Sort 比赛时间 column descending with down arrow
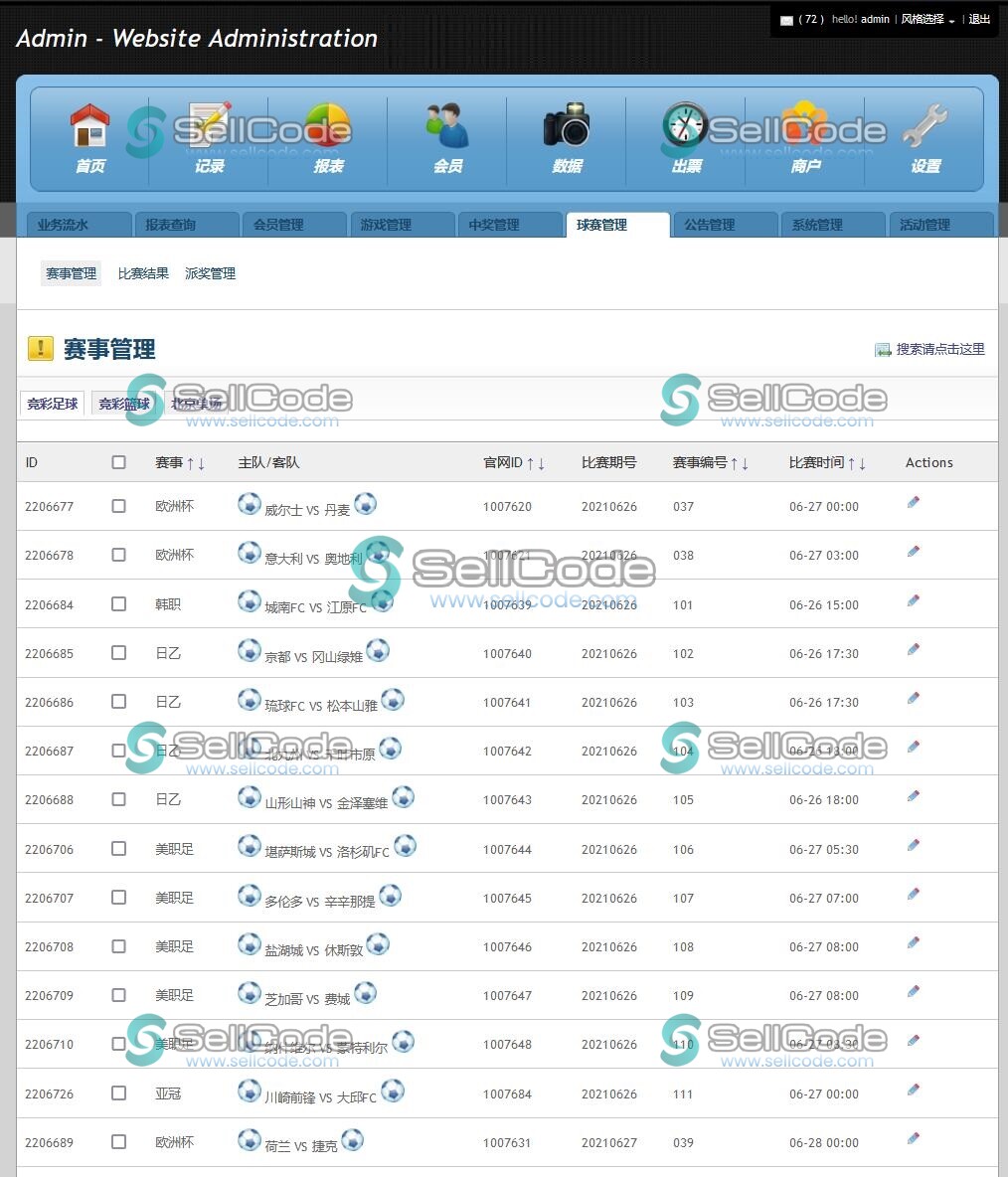The width and height of the screenshot is (1008, 1177). pos(863,464)
